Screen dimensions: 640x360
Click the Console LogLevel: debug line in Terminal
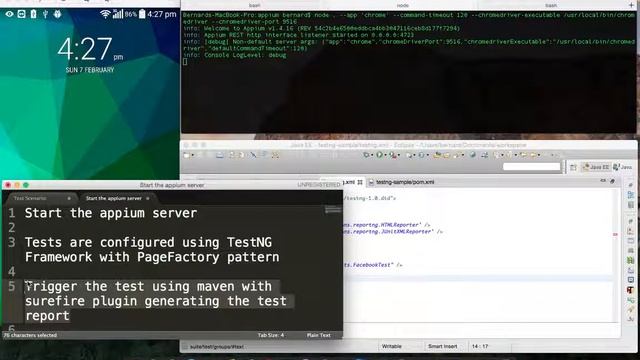click(x=235, y=55)
